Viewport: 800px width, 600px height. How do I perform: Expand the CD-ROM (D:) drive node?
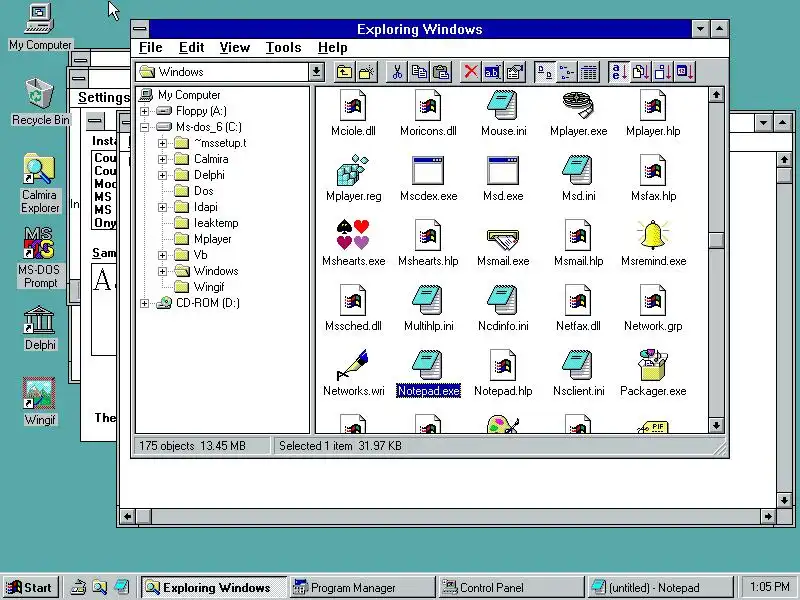click(144, 304)
